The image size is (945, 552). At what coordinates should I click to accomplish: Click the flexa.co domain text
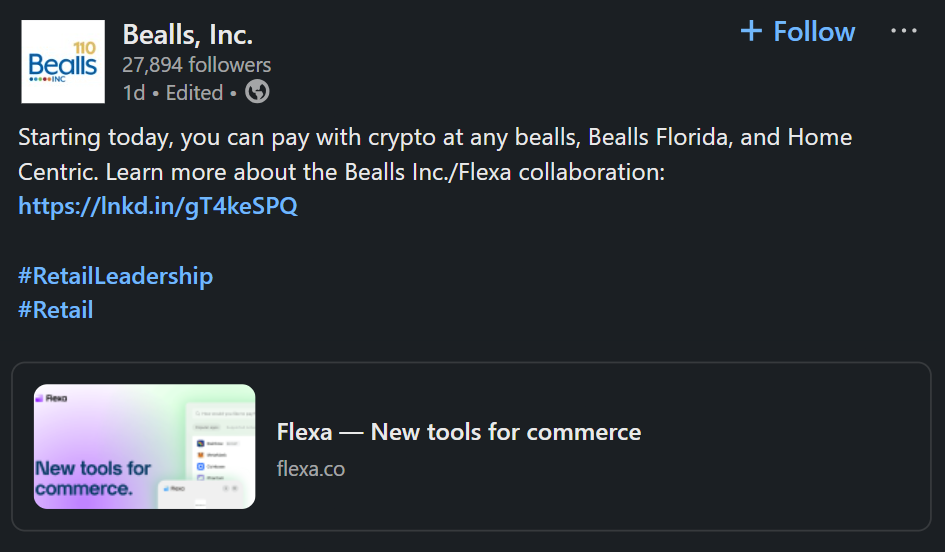tap(311, 467)
